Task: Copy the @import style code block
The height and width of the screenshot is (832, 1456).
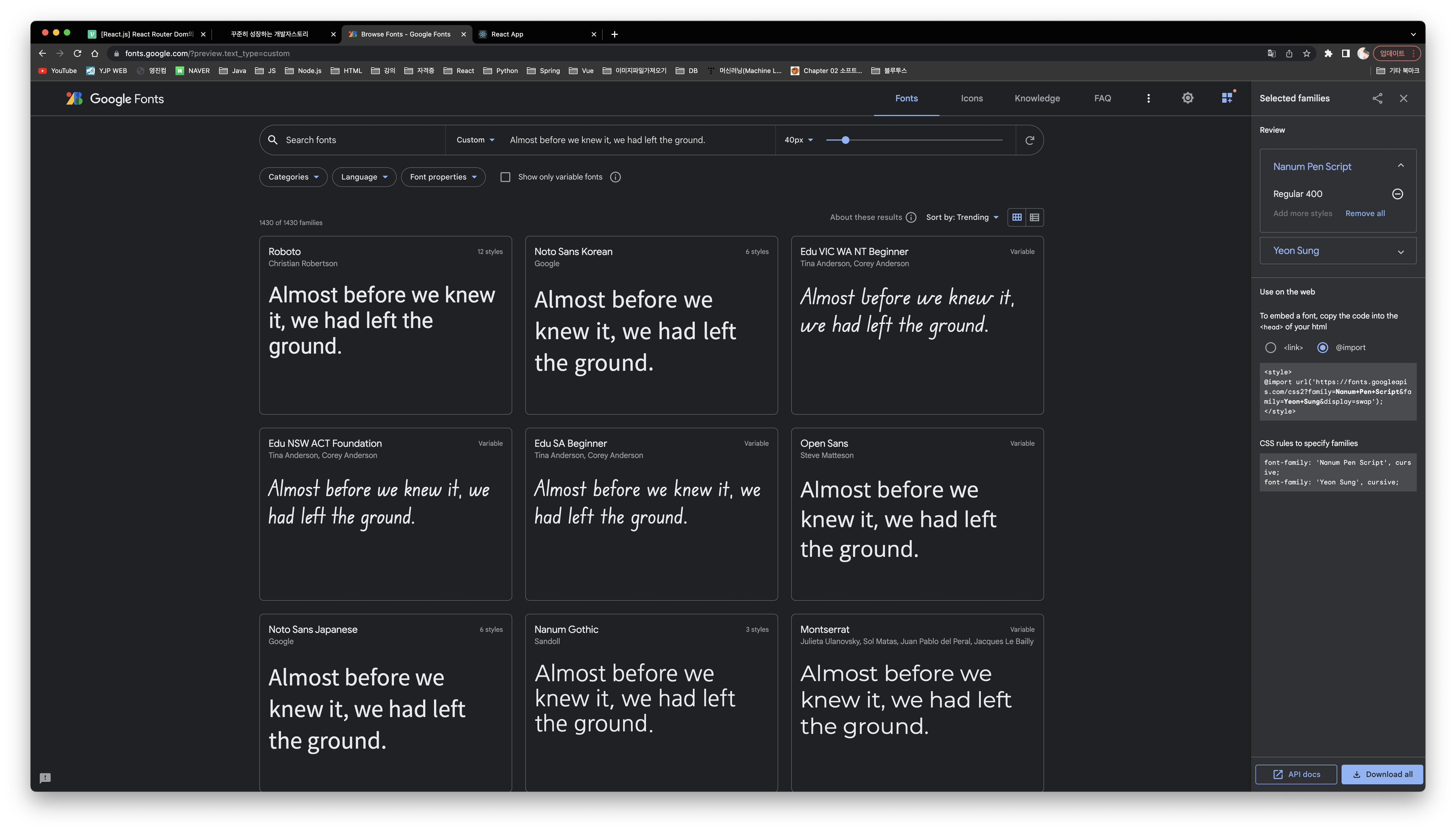Action: [x=1337, y=391]
